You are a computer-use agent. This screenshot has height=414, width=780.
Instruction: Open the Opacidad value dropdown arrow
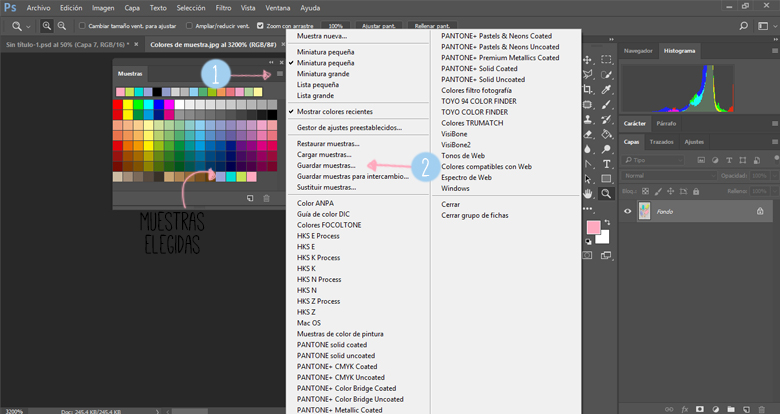(776, 176)
